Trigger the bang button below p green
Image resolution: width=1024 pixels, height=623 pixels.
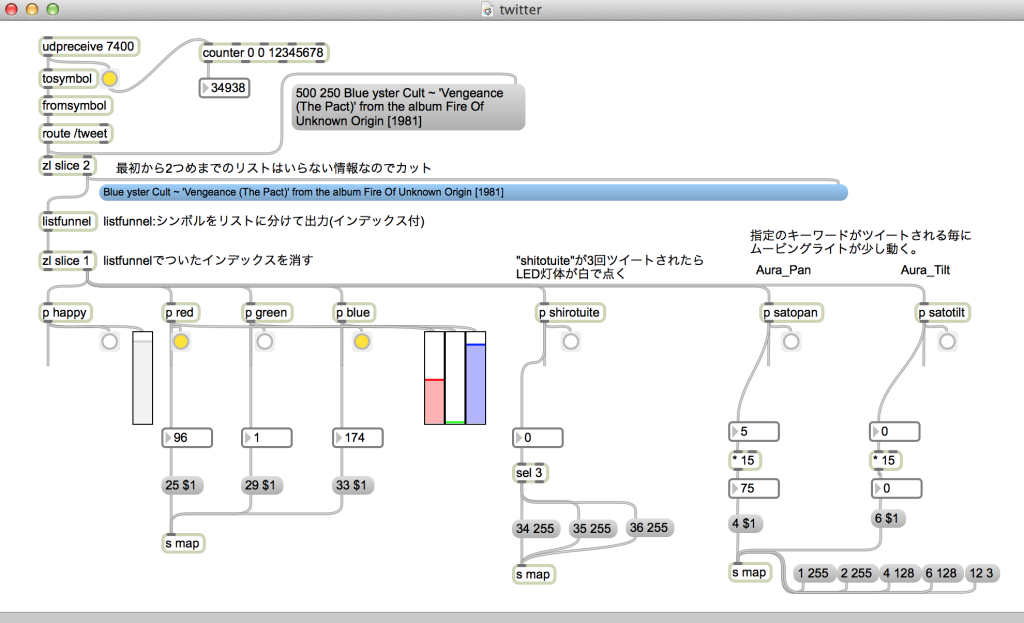click(x=264, y=341)
